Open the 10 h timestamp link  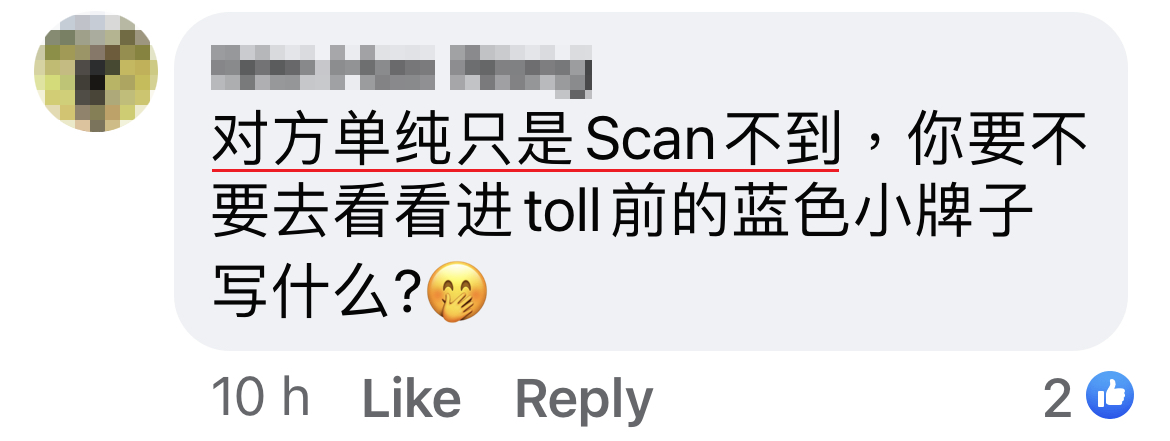[260, 398]
